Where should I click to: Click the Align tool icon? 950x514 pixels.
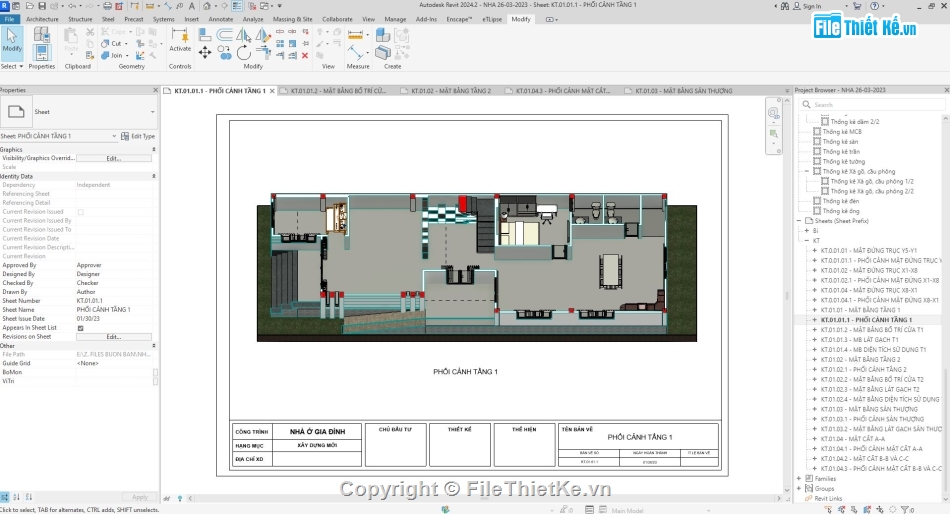point(205,35)
